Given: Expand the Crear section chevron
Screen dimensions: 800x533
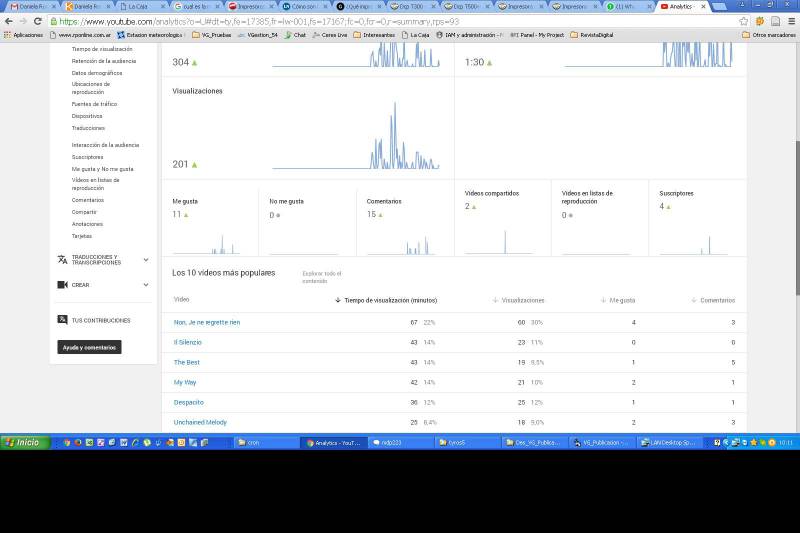Looking at the screenshot, I should (x=146, y=285).
